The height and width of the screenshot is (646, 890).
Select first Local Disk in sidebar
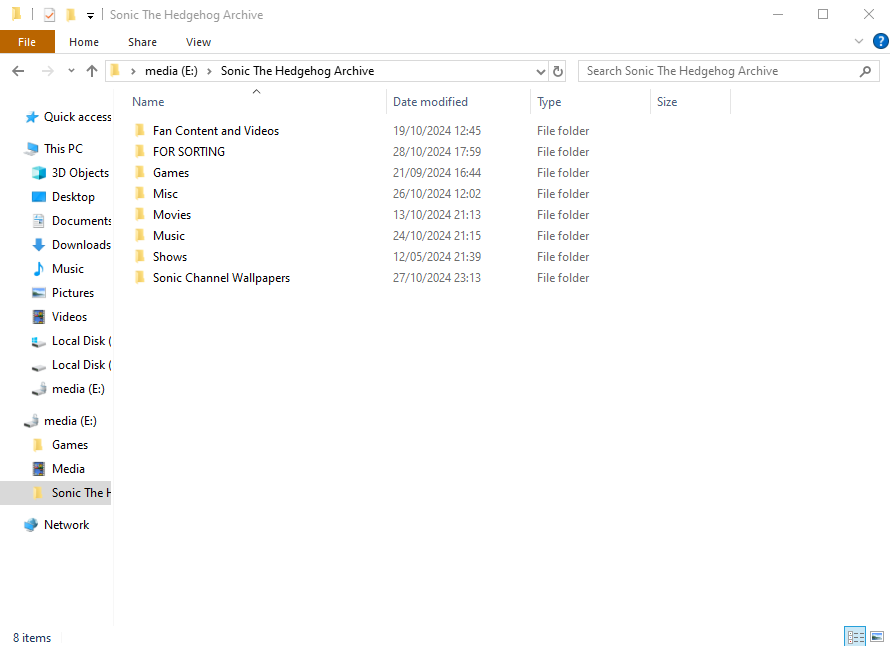(81, 341)
